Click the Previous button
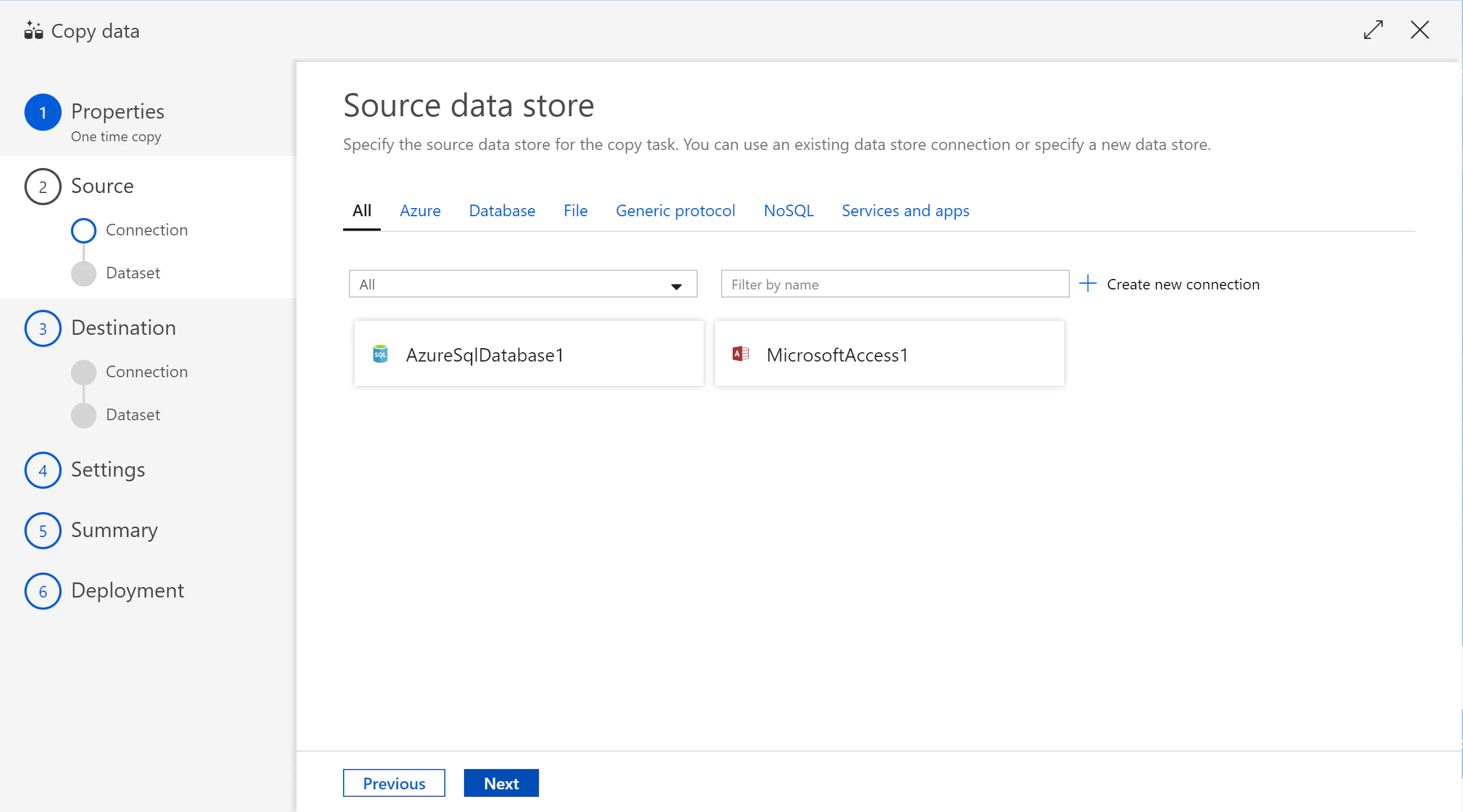The image size is (1463, 812). [x=394, y=783]
